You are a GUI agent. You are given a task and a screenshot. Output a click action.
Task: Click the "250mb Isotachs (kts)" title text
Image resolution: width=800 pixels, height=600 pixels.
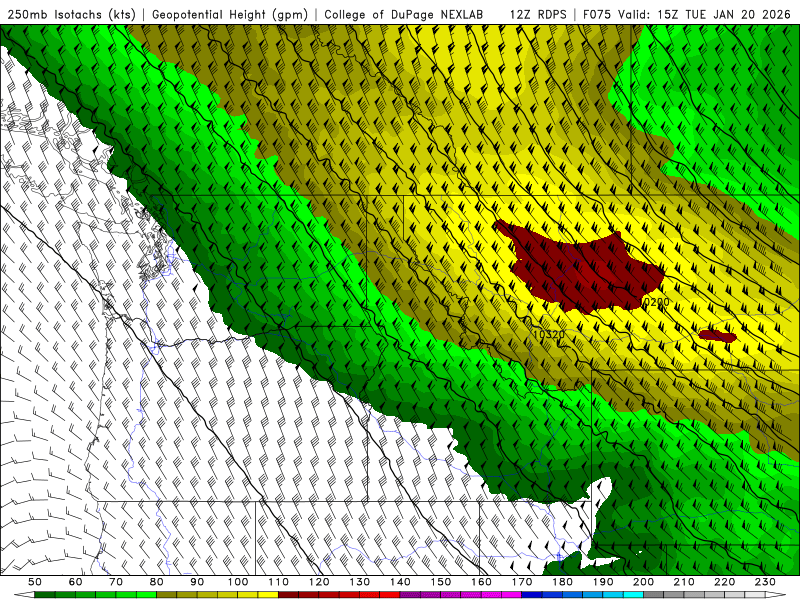coord(71,14)
